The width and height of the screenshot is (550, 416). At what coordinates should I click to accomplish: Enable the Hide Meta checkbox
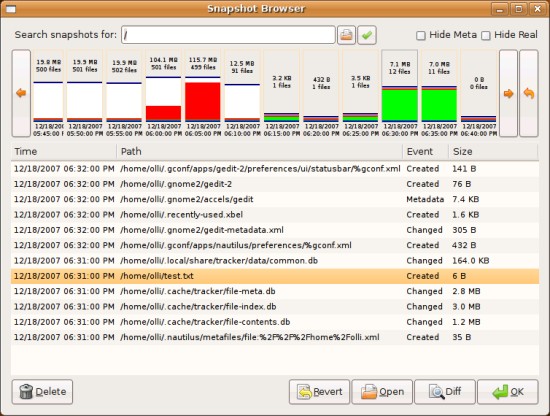point(421,35)
